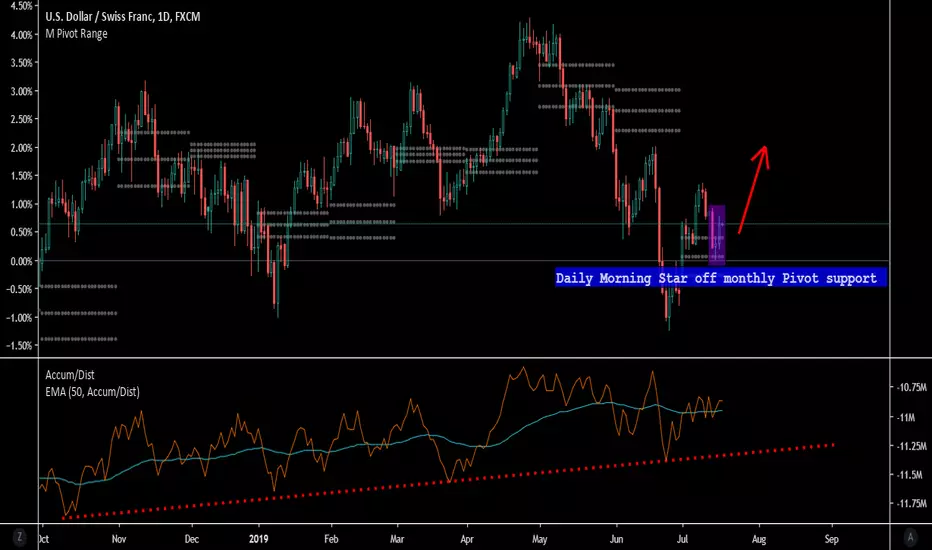Click the -1.50% price scale label
The height and width of the screenshot is (550, 932).
coord(19,345)
